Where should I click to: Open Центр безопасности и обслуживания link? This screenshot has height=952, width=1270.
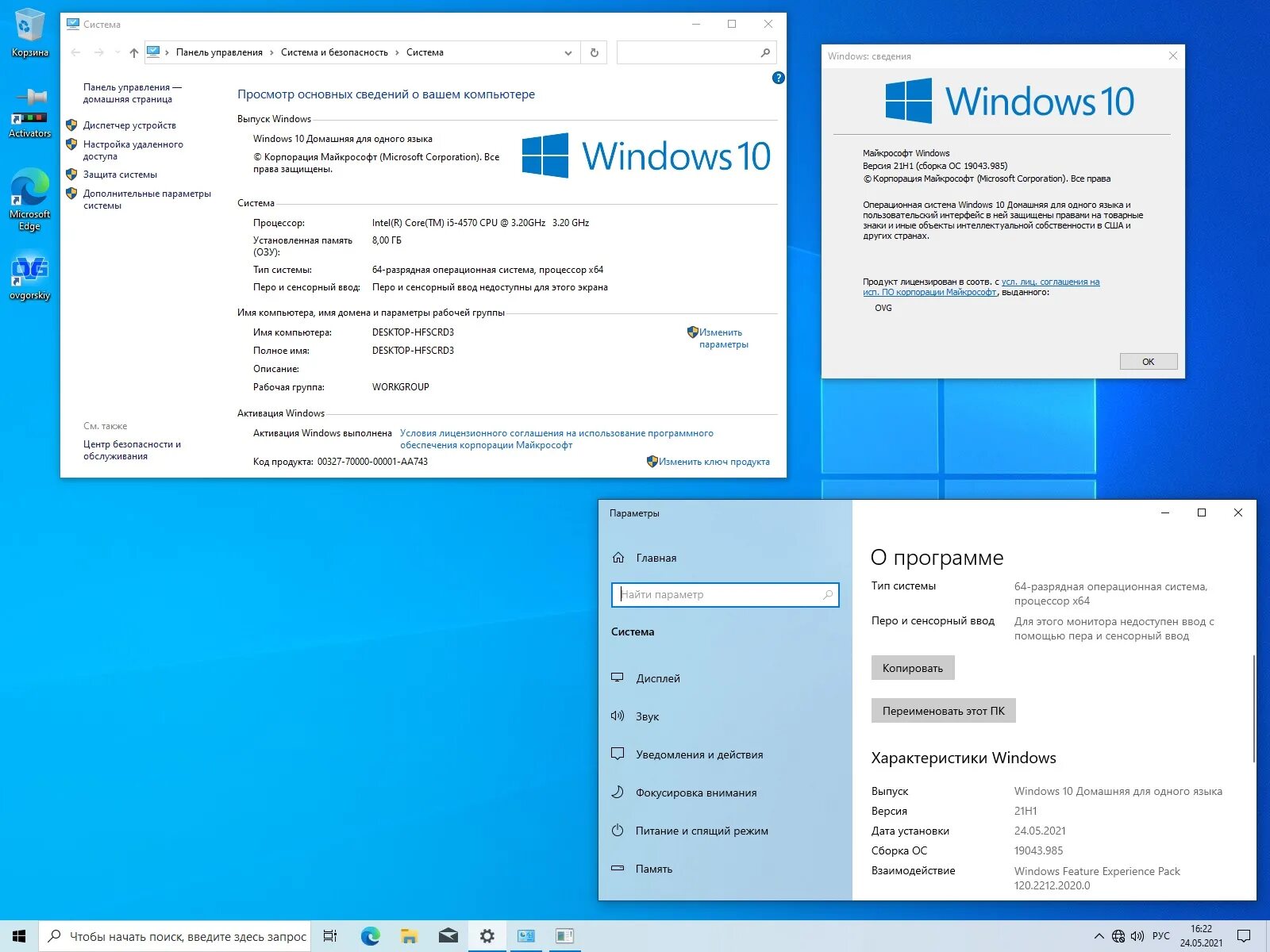pyautogui.click(x=132, y=450)
